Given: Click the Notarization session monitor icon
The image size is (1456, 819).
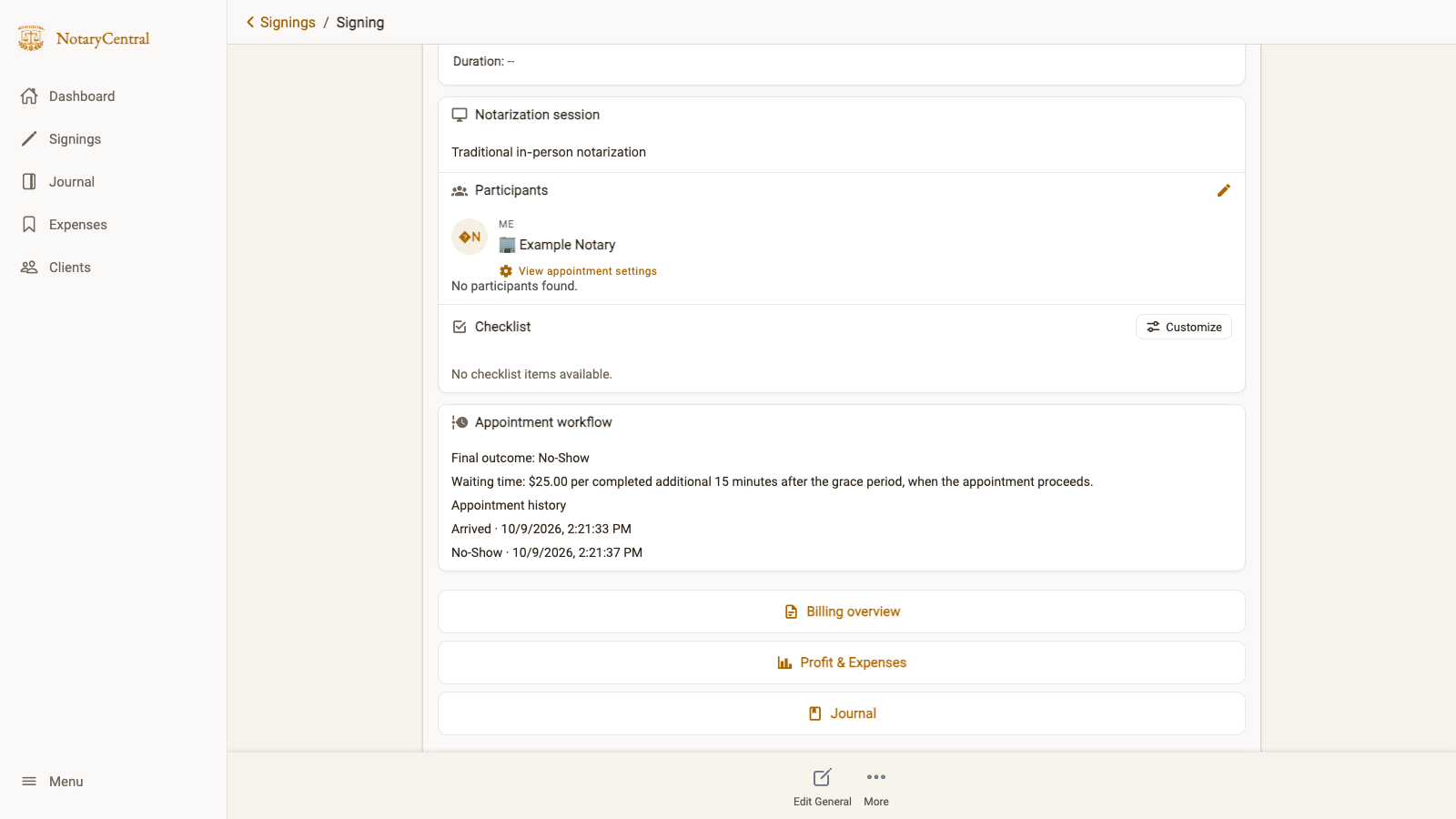Looking at the screenshot, I should pyautogui.click(x=460, y=115).
